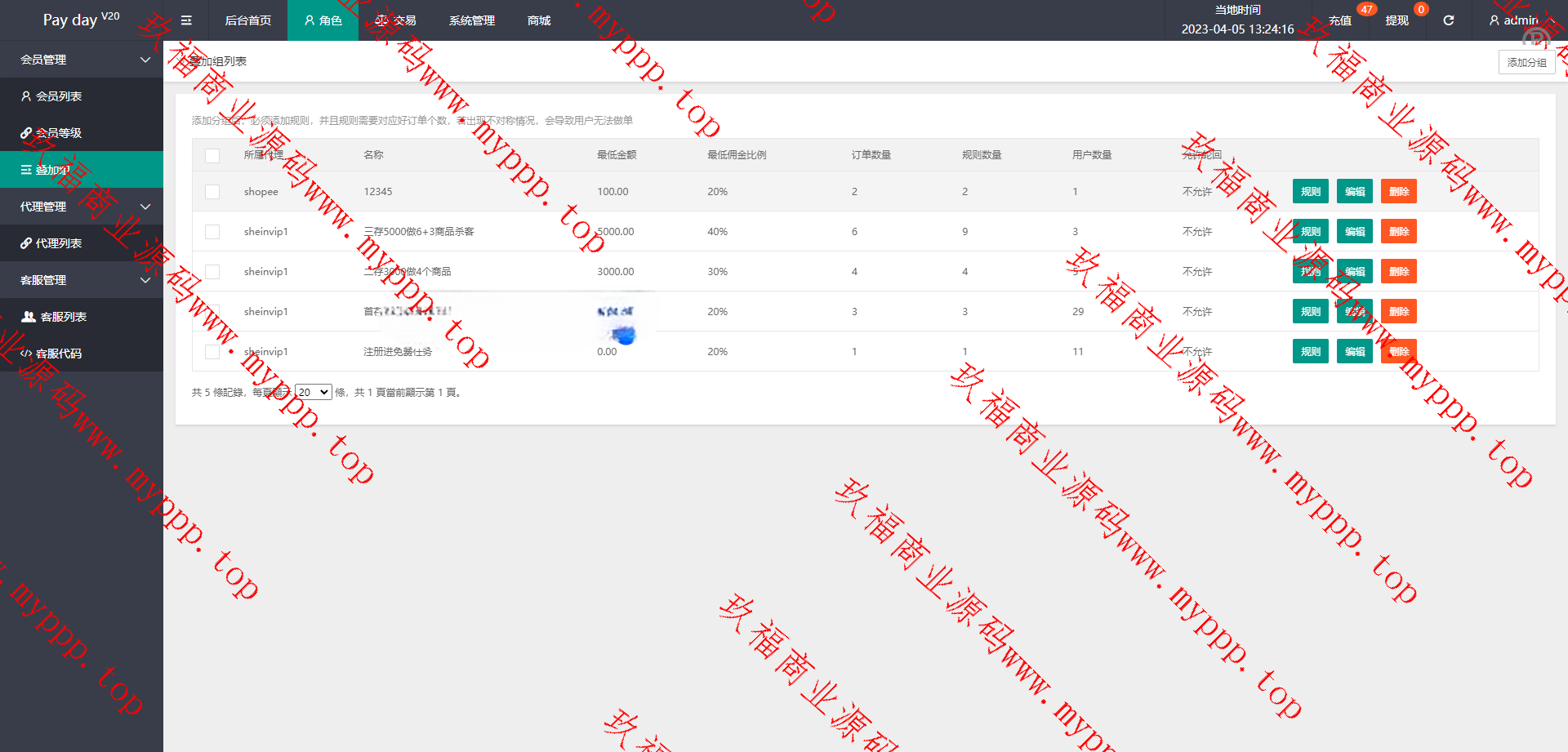Click the refresh icon in top bar
The image size is (1568, 752).
click(1448, 20)
